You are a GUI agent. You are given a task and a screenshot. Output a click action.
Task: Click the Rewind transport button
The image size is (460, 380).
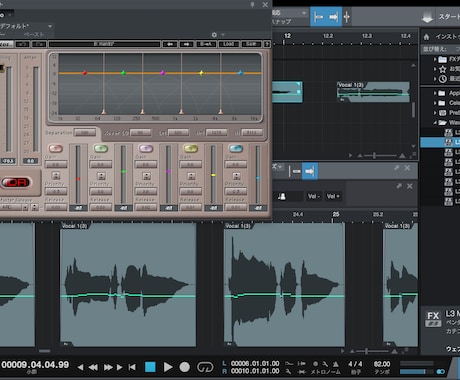coord(93,367)
